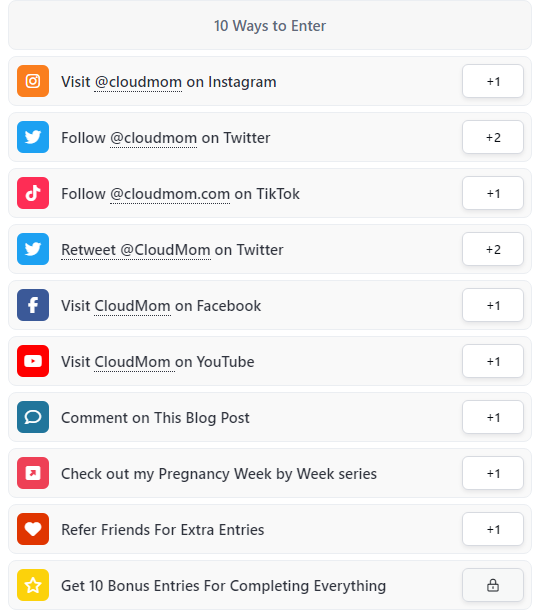Open CloudMom link in the Facebook entry
The image size is (540, 616).
point(132,306)
